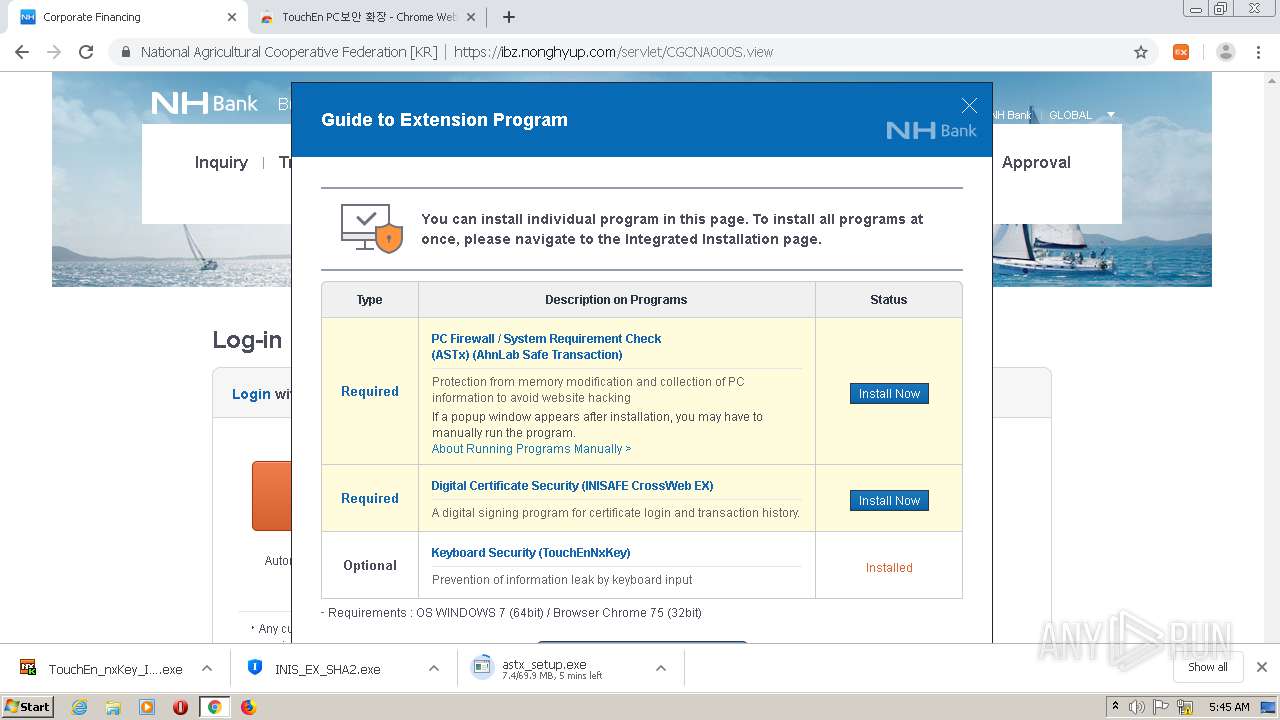Select the Corporate Financing tab
The image size is (1280, 720).
coord(128,17)
